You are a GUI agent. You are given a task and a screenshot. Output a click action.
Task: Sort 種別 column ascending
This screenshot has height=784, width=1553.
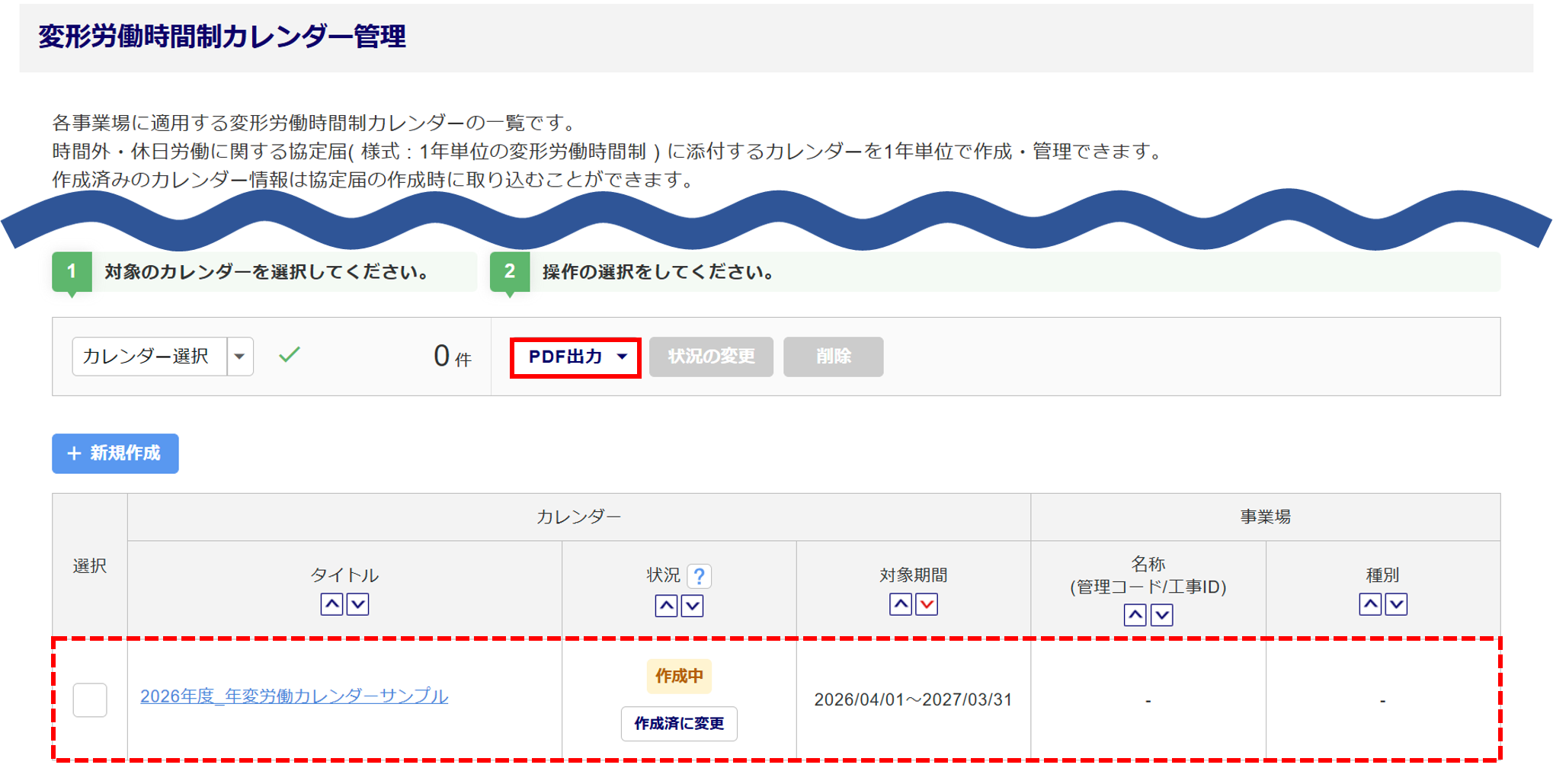pos(1370,604)
